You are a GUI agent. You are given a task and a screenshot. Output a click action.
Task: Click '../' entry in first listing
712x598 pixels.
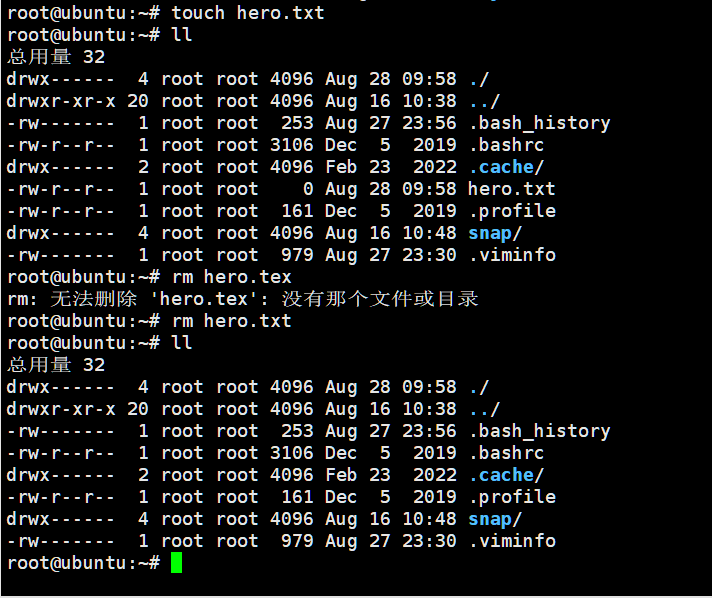(x=485, y=101)
